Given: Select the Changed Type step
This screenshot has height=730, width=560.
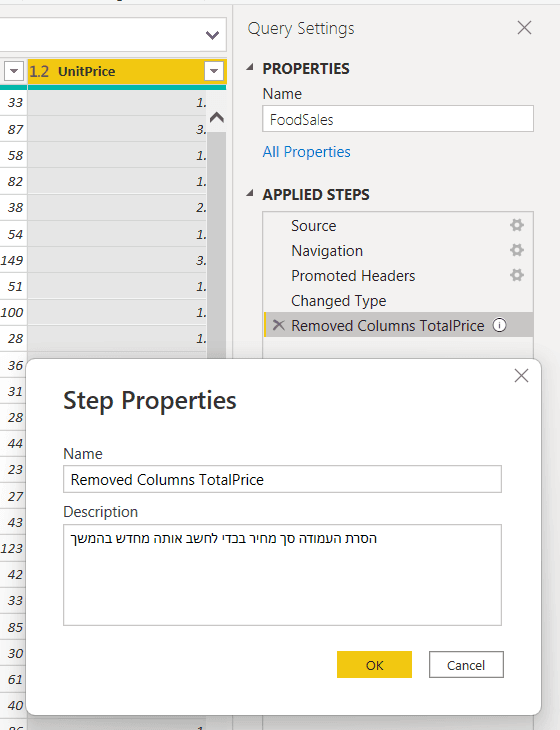Looking at the screenshot, I should tap(338, 301).
